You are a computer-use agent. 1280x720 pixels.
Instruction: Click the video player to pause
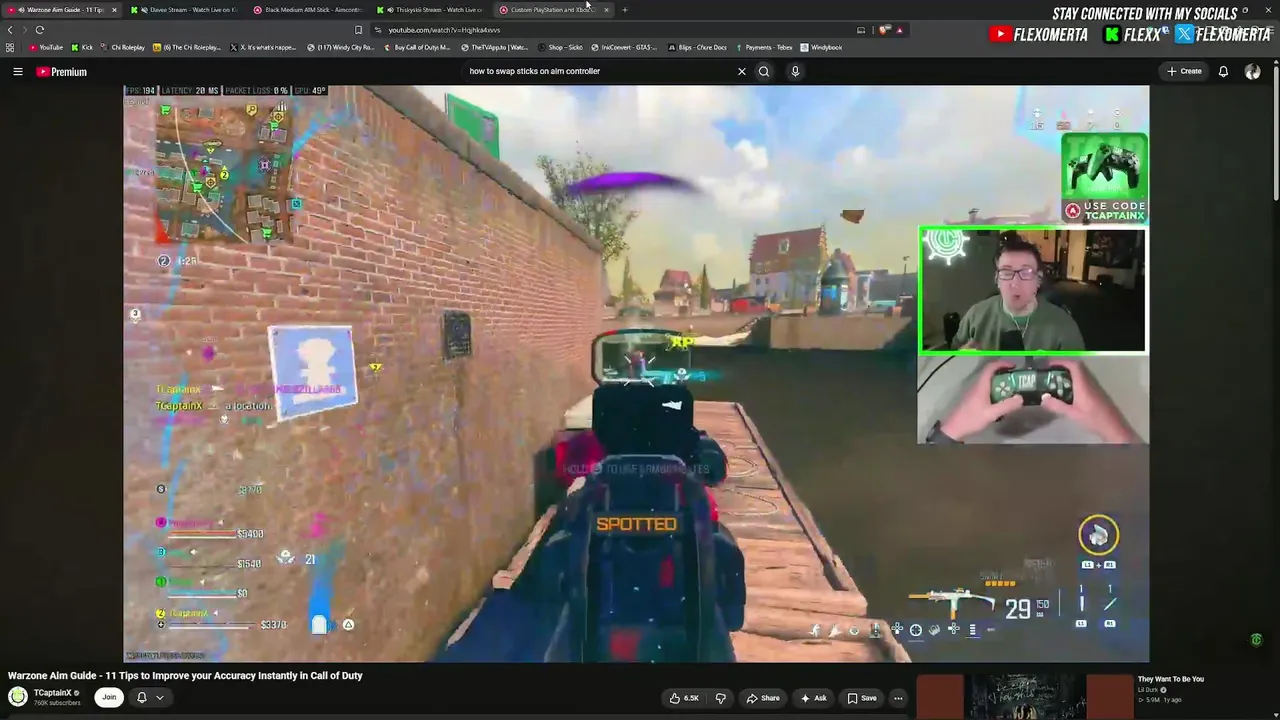636,373
